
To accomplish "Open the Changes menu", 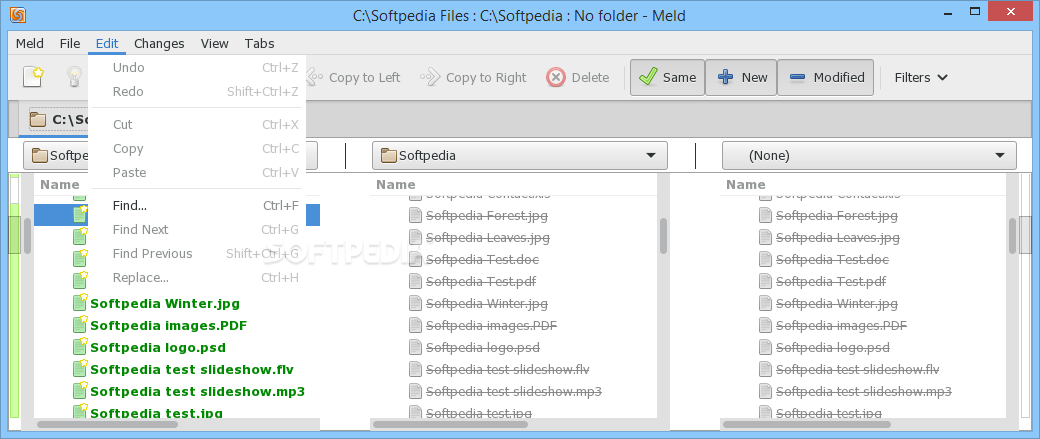I will pyautogui.click(x=159, y=44).
